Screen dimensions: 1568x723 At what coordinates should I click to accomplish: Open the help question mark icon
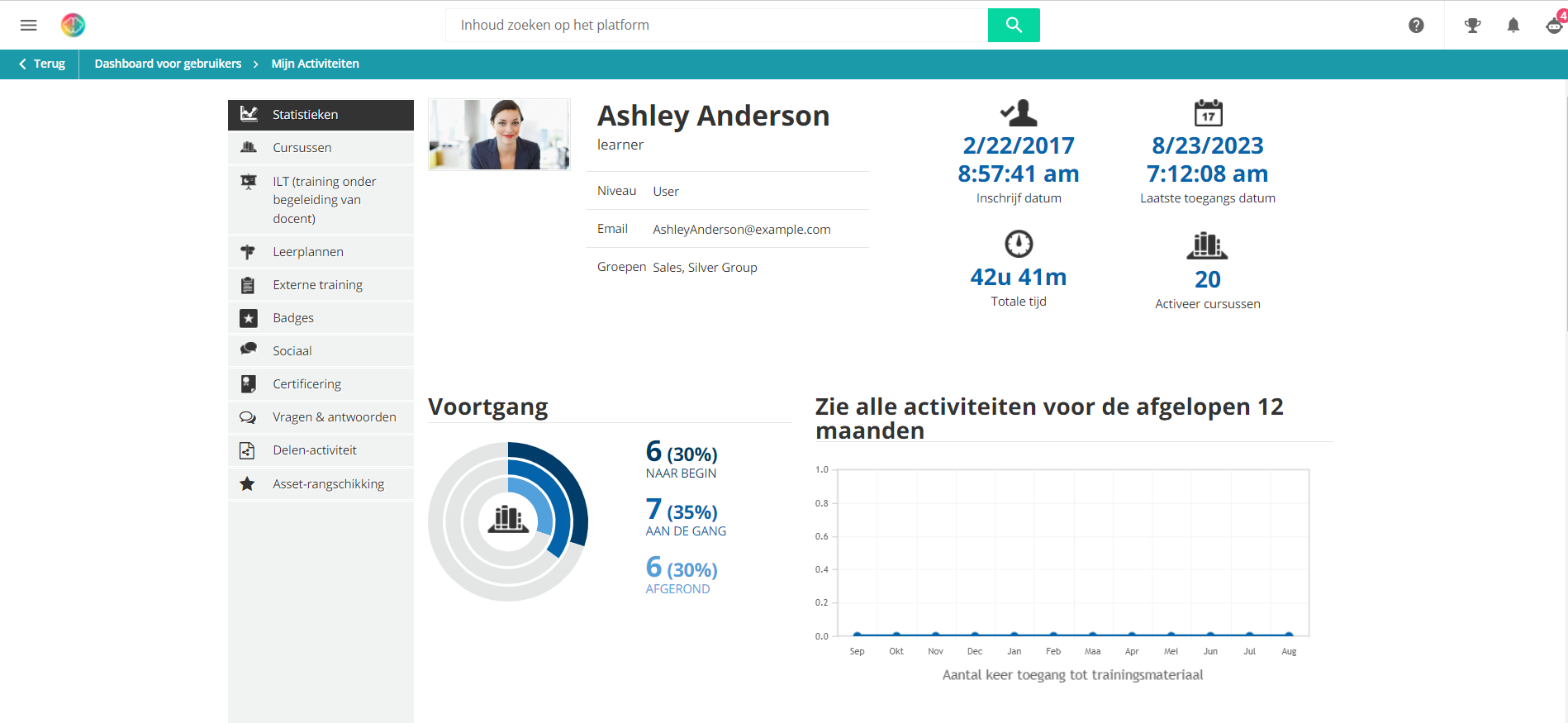click(x=1416, y=26)
